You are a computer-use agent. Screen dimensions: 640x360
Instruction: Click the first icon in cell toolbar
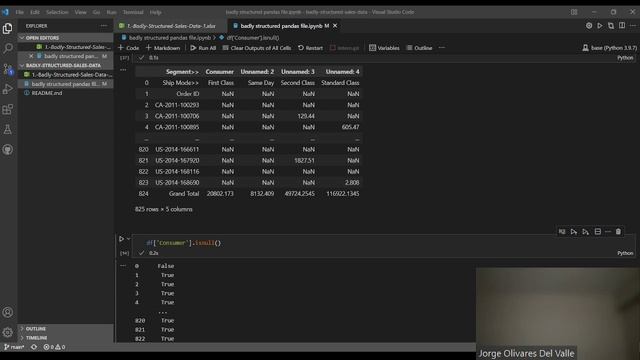pos(562,232)
